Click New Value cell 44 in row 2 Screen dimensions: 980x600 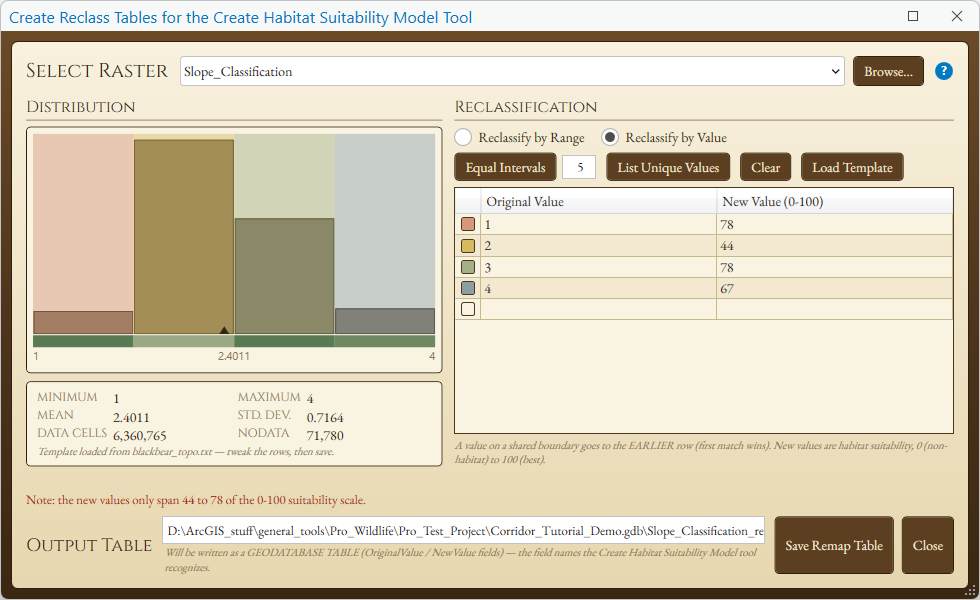(x=834, y=246)
